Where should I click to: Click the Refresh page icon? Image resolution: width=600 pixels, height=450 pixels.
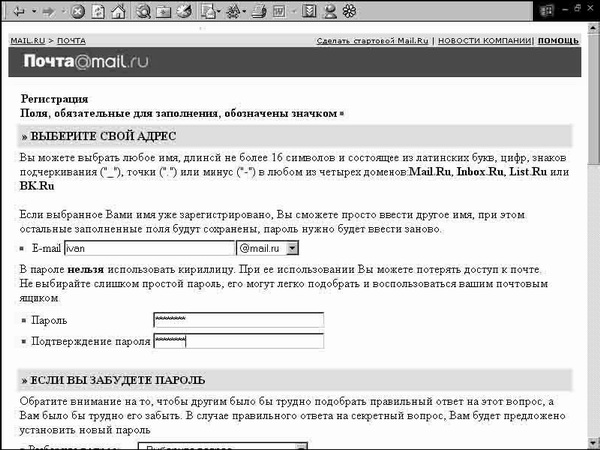pyautogui.click(x=99, y=12)
